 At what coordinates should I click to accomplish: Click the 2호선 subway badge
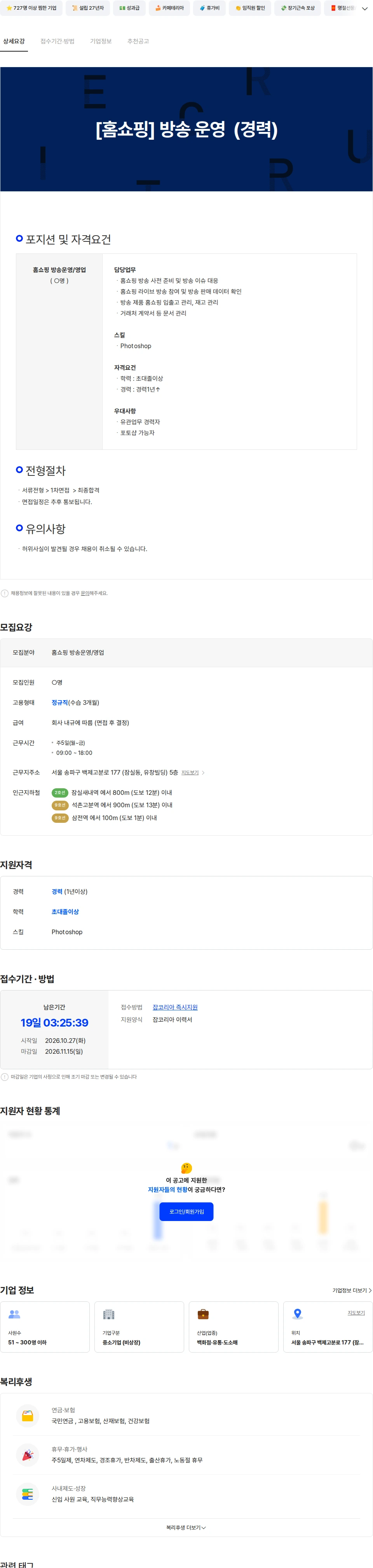[x=60, y=793]
